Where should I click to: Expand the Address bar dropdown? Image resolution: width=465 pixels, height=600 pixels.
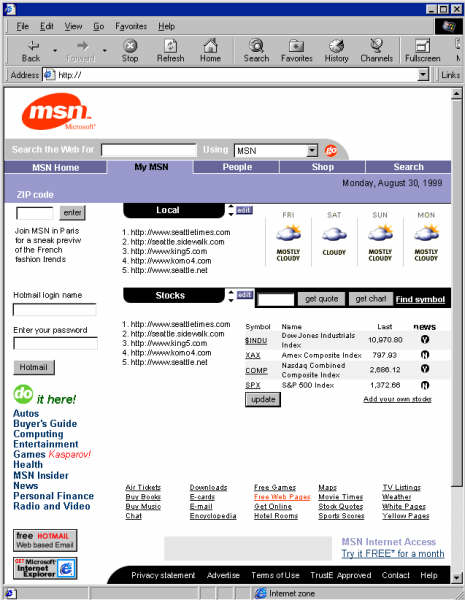pos(423,75)
